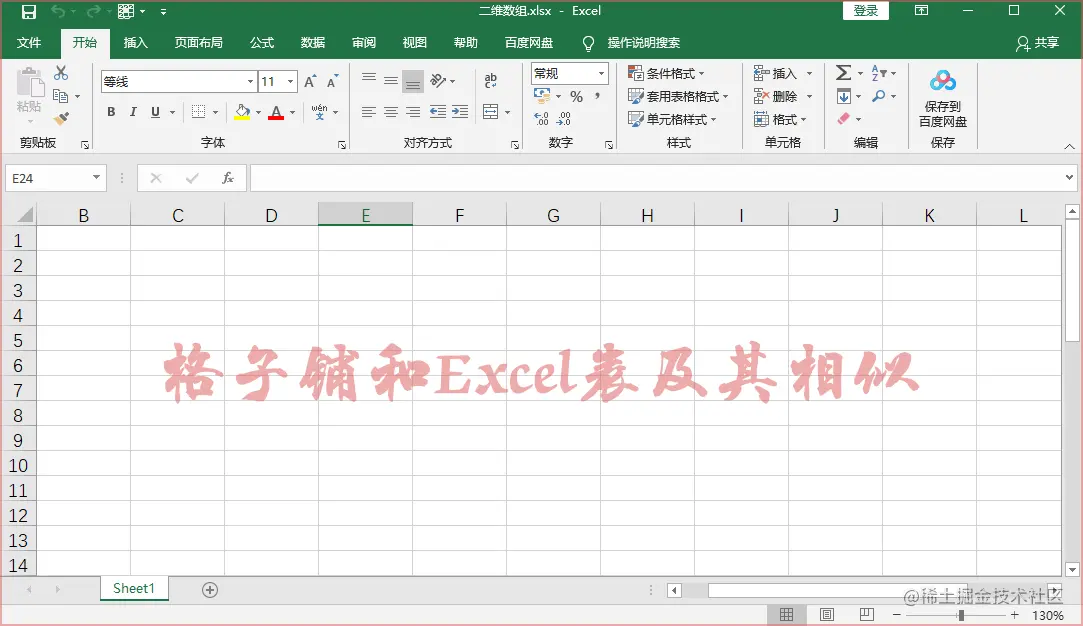Screen dimensions: 1083x626
Task: Open the 文件 (File) tab
Action: pyautogui.click(x=29, y=43)
